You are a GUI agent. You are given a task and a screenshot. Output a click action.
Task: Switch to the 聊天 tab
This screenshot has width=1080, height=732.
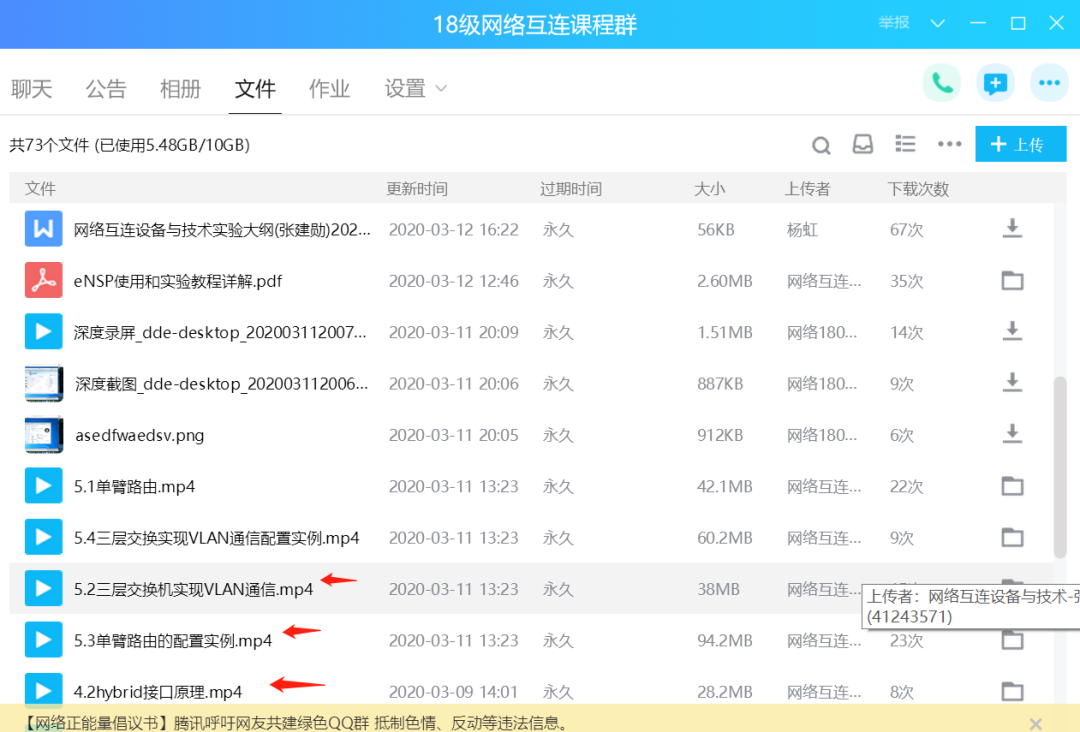[x=31, y=89]
